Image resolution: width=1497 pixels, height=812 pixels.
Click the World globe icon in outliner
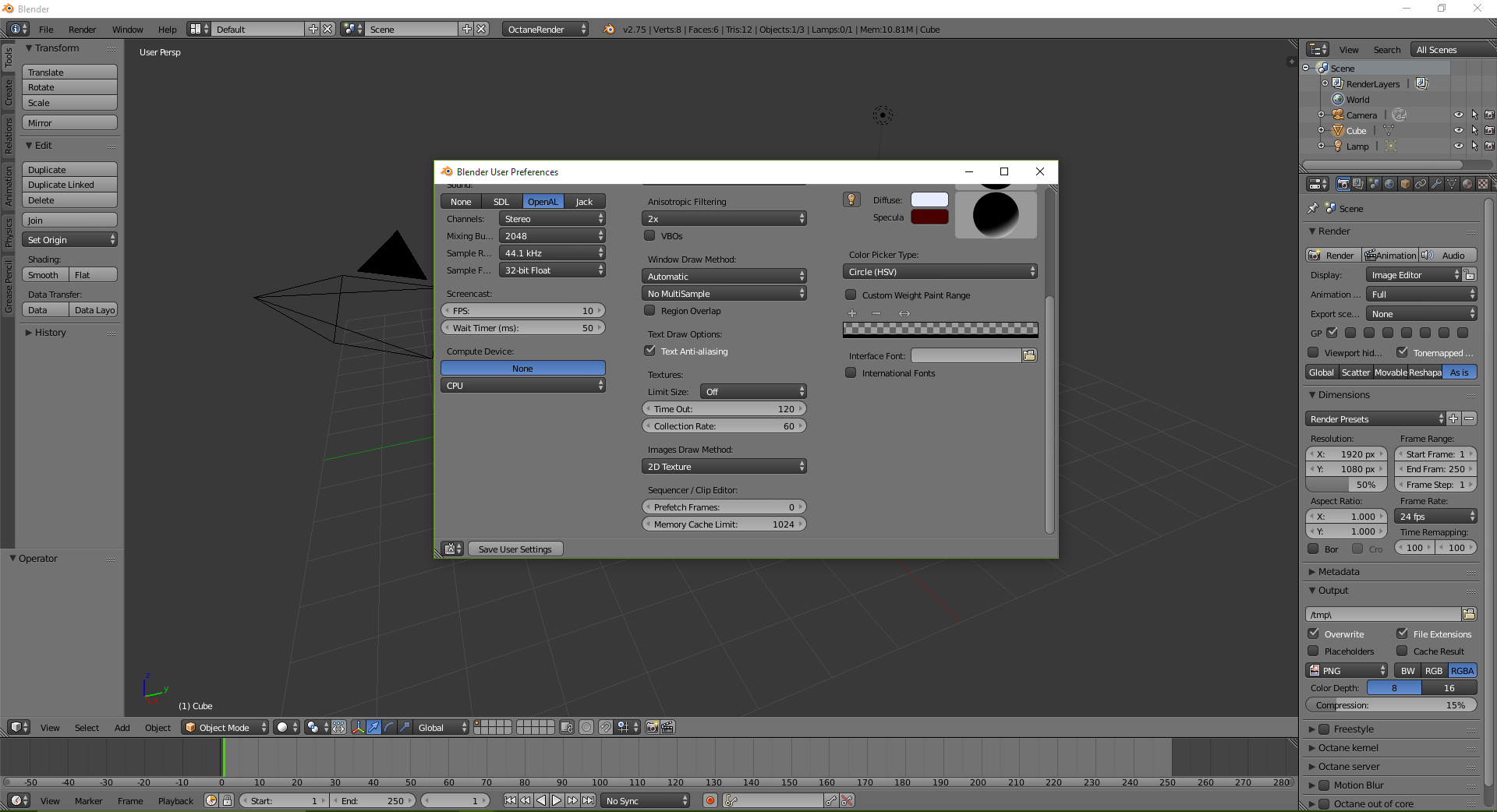point(1338,99)
